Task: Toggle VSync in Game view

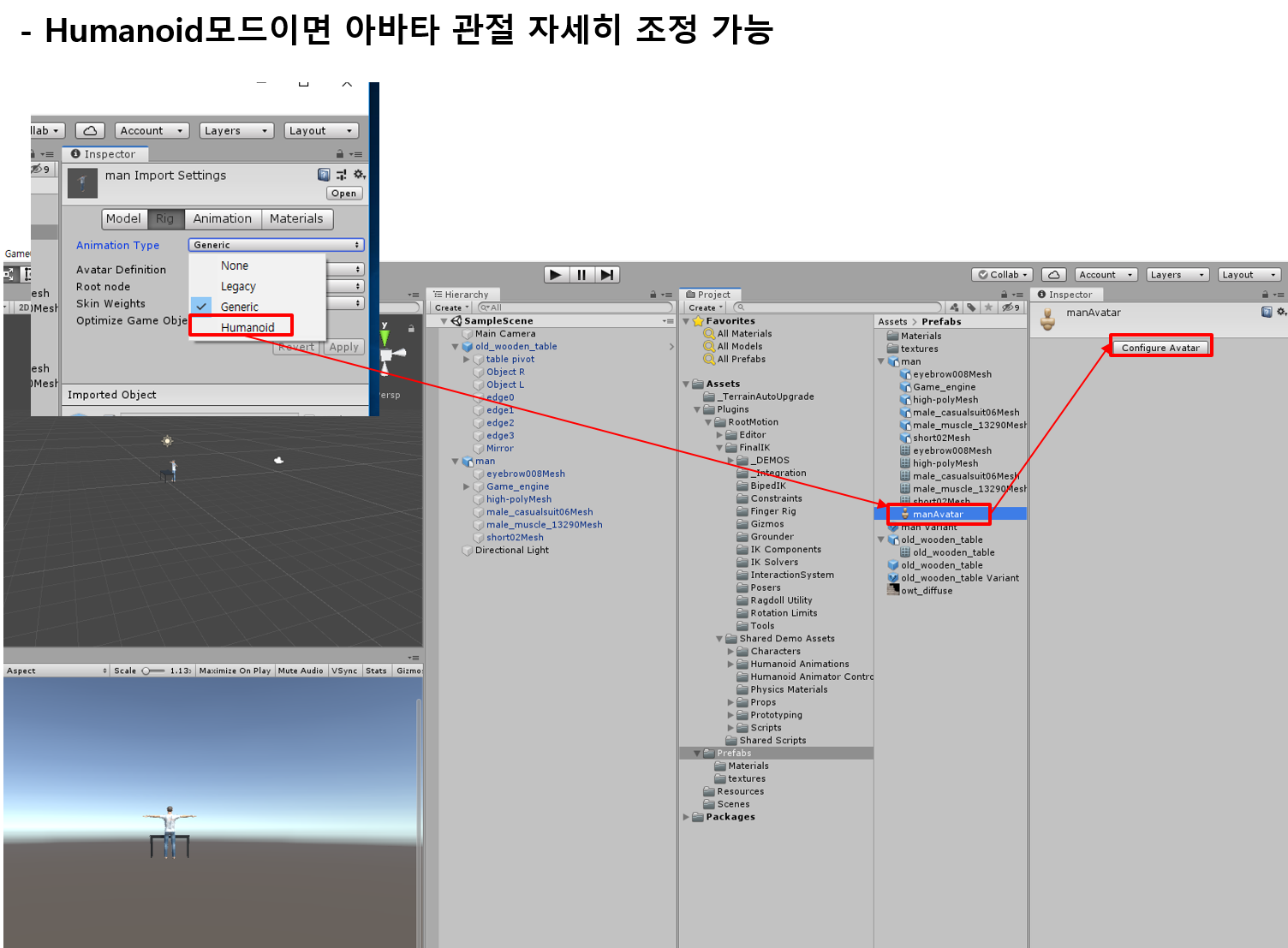Action: tap(344, 671)
